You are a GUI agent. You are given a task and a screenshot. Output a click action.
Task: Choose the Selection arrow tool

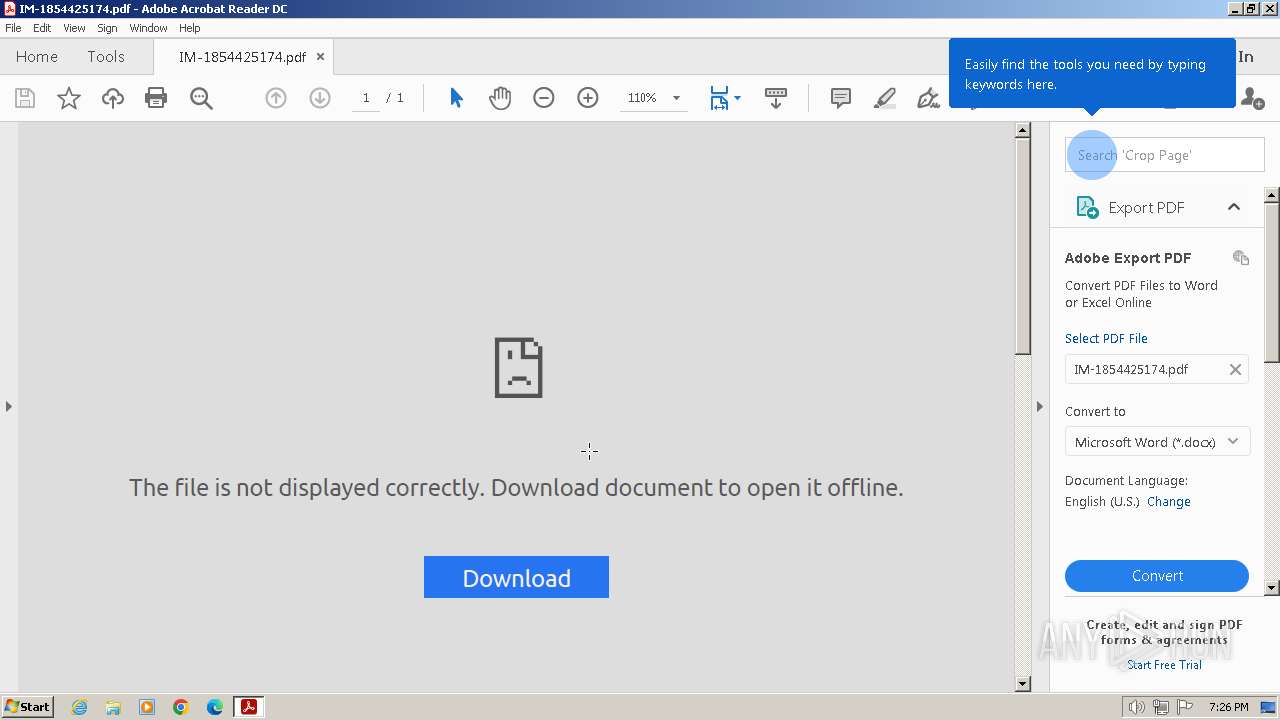coord(457,98)
